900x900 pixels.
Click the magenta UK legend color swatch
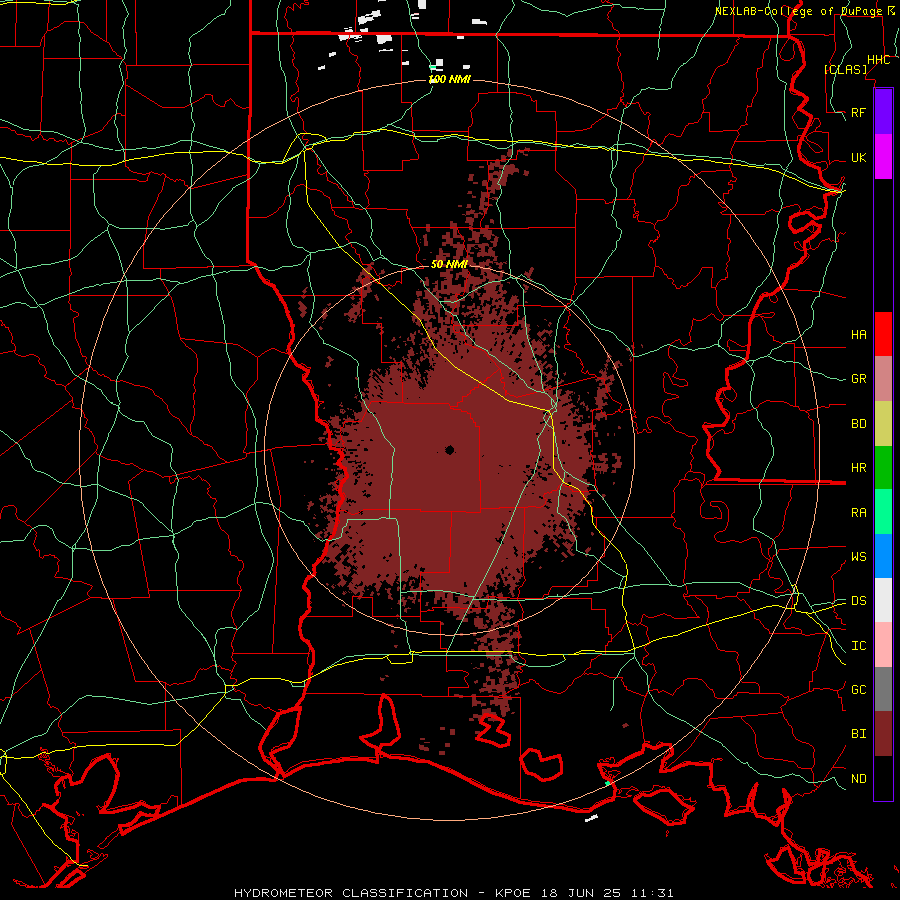[x=883, y=157]
